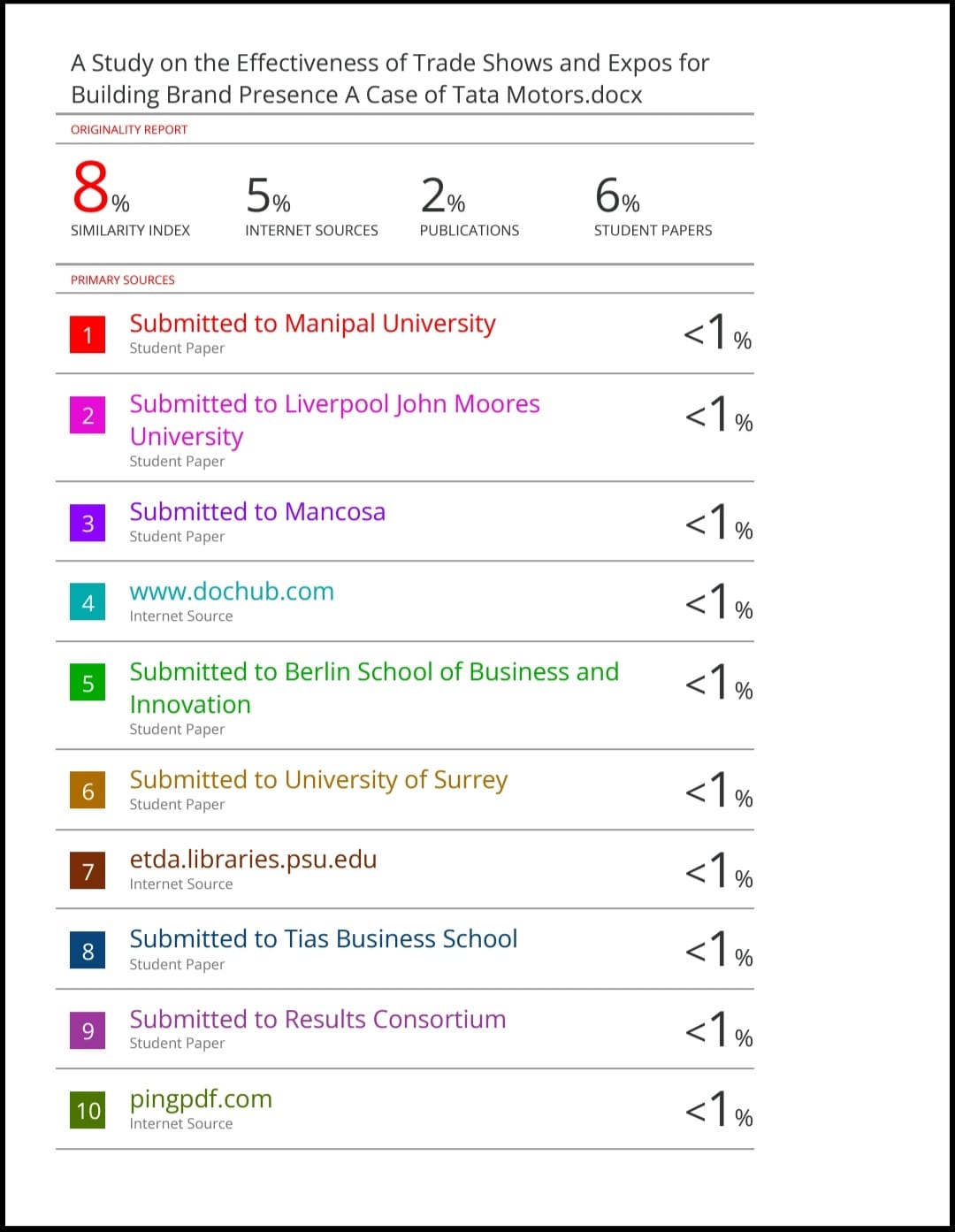Visit the www.dochub.com internet source
This screenshot has width=955, height=1232.
[x=232, y=591]
